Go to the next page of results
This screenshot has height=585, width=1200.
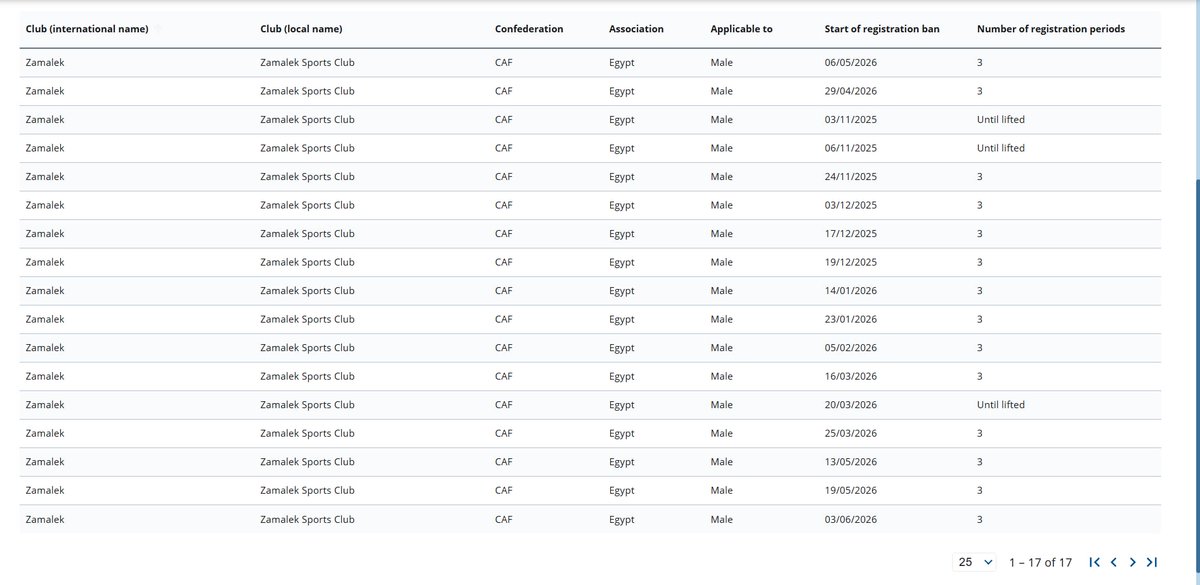[1133, 562]
